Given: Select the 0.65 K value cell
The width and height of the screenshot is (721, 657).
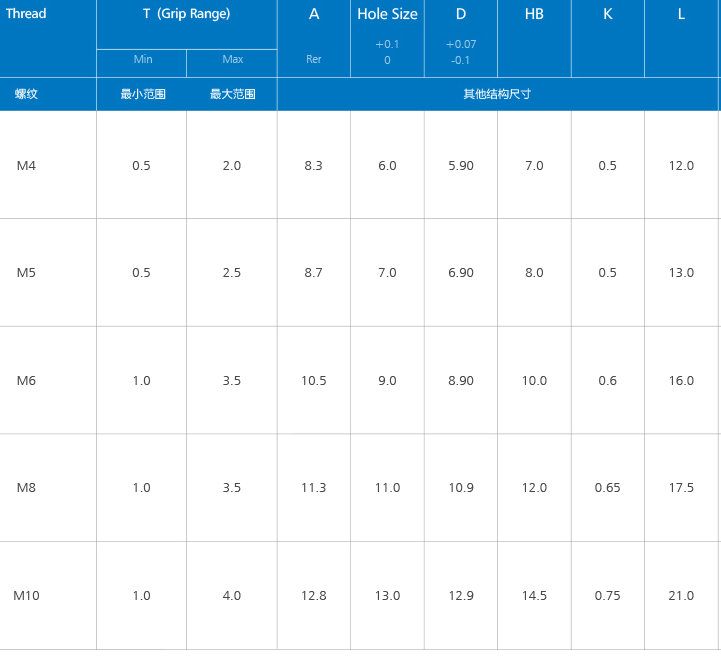Looking at the screenshot, I should pos(607,488).
